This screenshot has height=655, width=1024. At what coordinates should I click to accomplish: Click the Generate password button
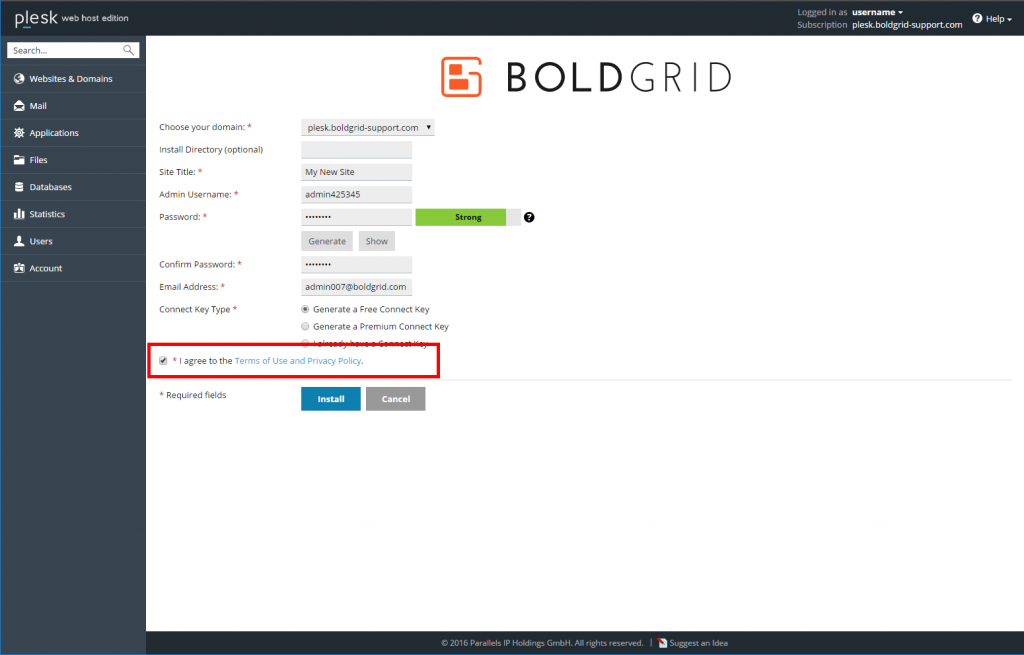[x=327, y=241]
